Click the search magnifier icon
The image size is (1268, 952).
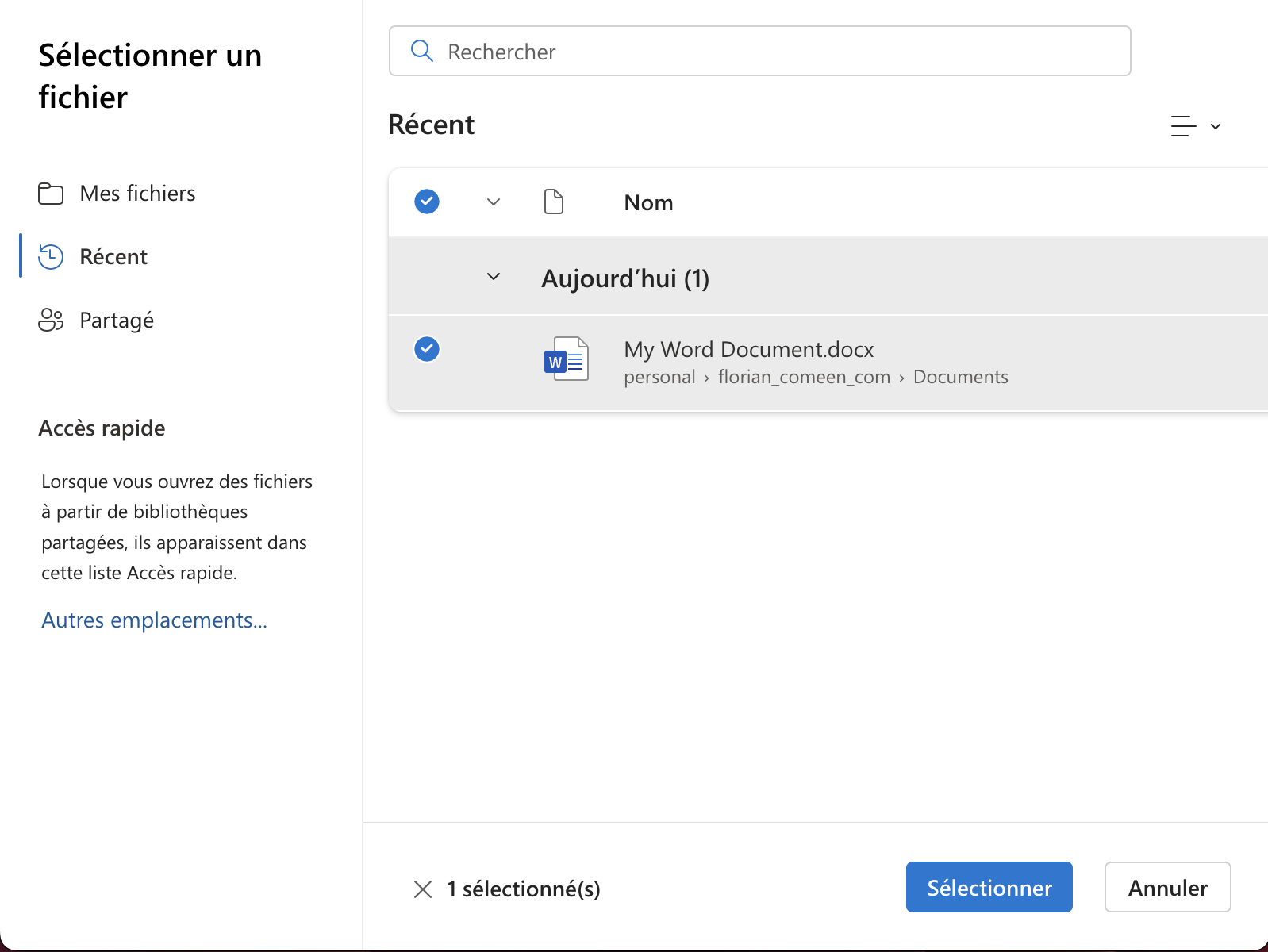(421, 52)
